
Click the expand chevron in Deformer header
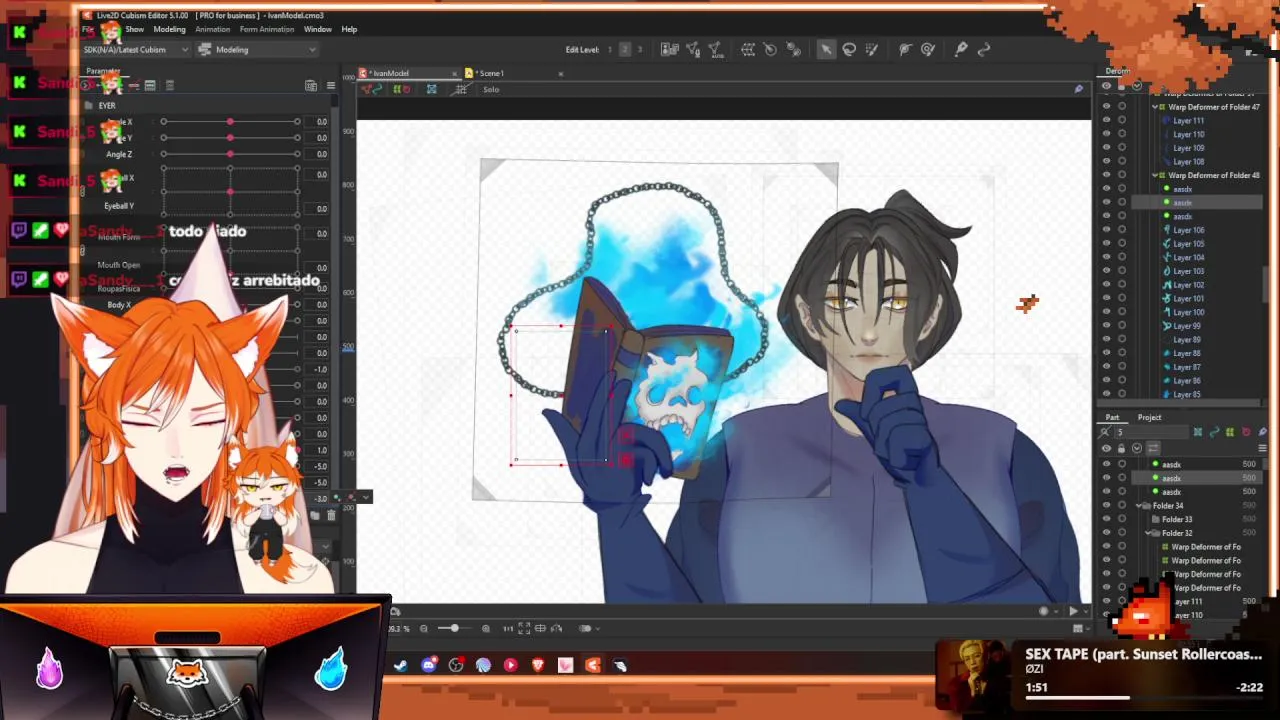[1137, 86]
